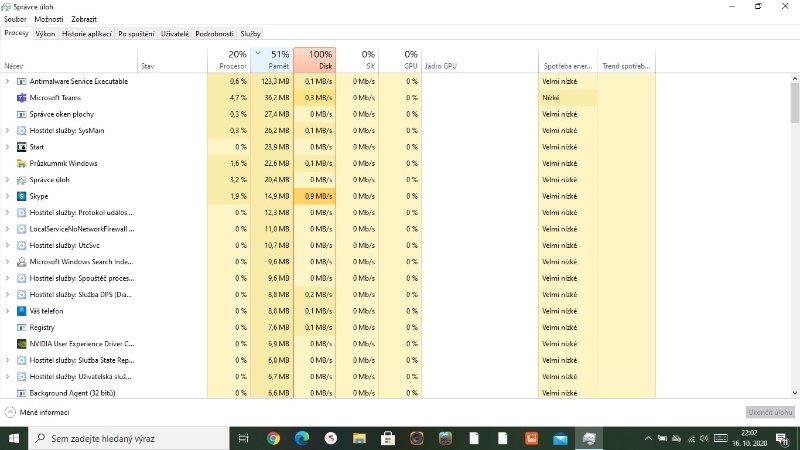Expand Hostitel služby: Služba DPS row
This screenshot has height=450, width=800.
coord(8,294)
